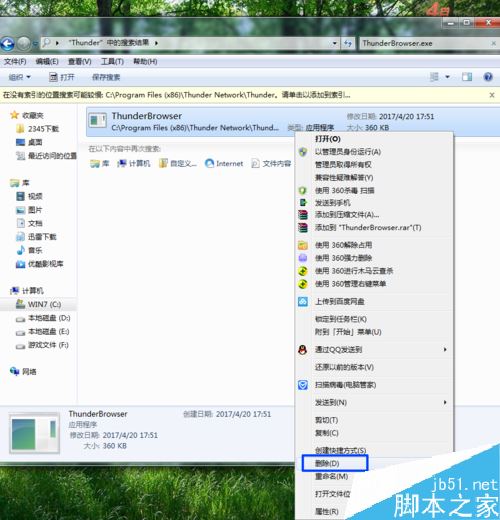500x520 pixels.
Task: Open the 2345下载 folder in favorites
Action: pyautogui.click(x=38, y=129)
